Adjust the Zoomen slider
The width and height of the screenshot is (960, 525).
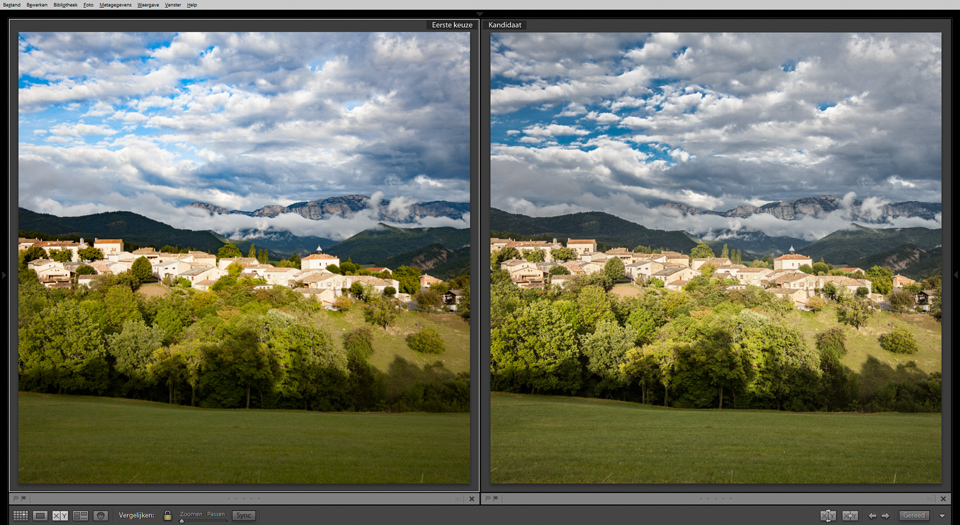[x=182, y=521]
